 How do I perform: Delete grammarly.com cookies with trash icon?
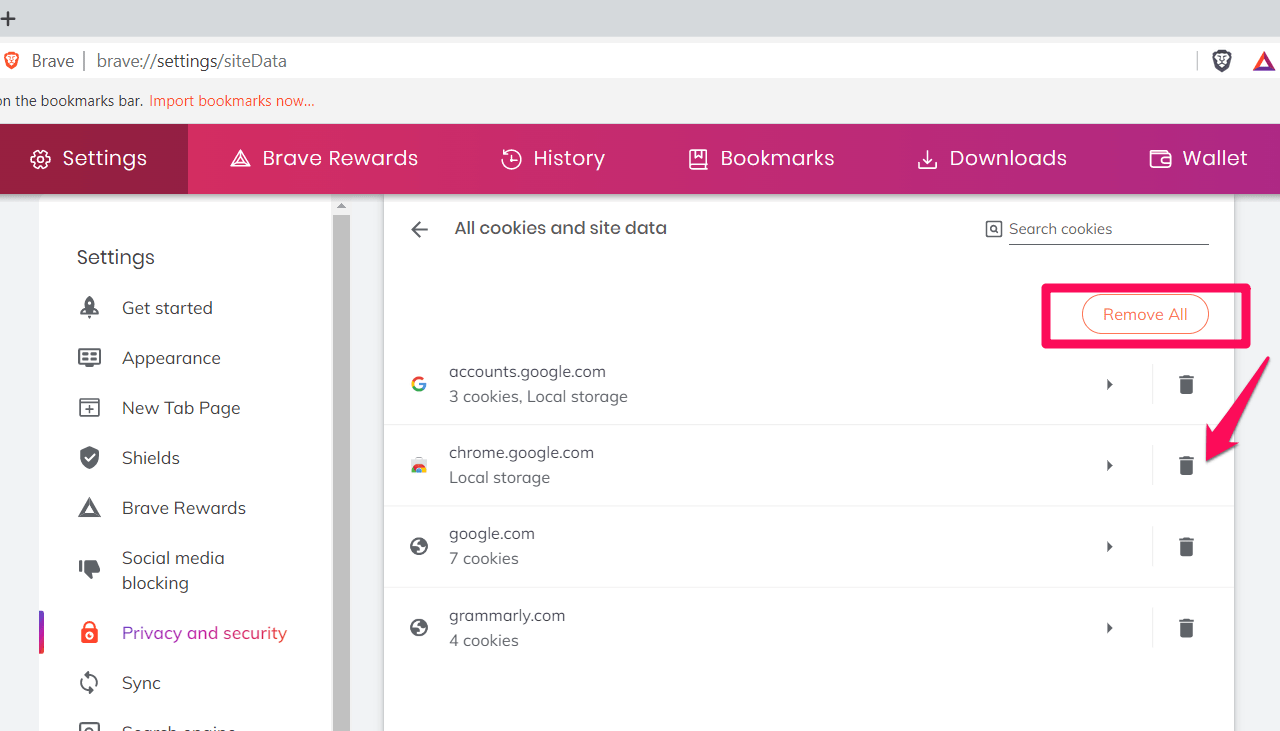(1186, 628)
